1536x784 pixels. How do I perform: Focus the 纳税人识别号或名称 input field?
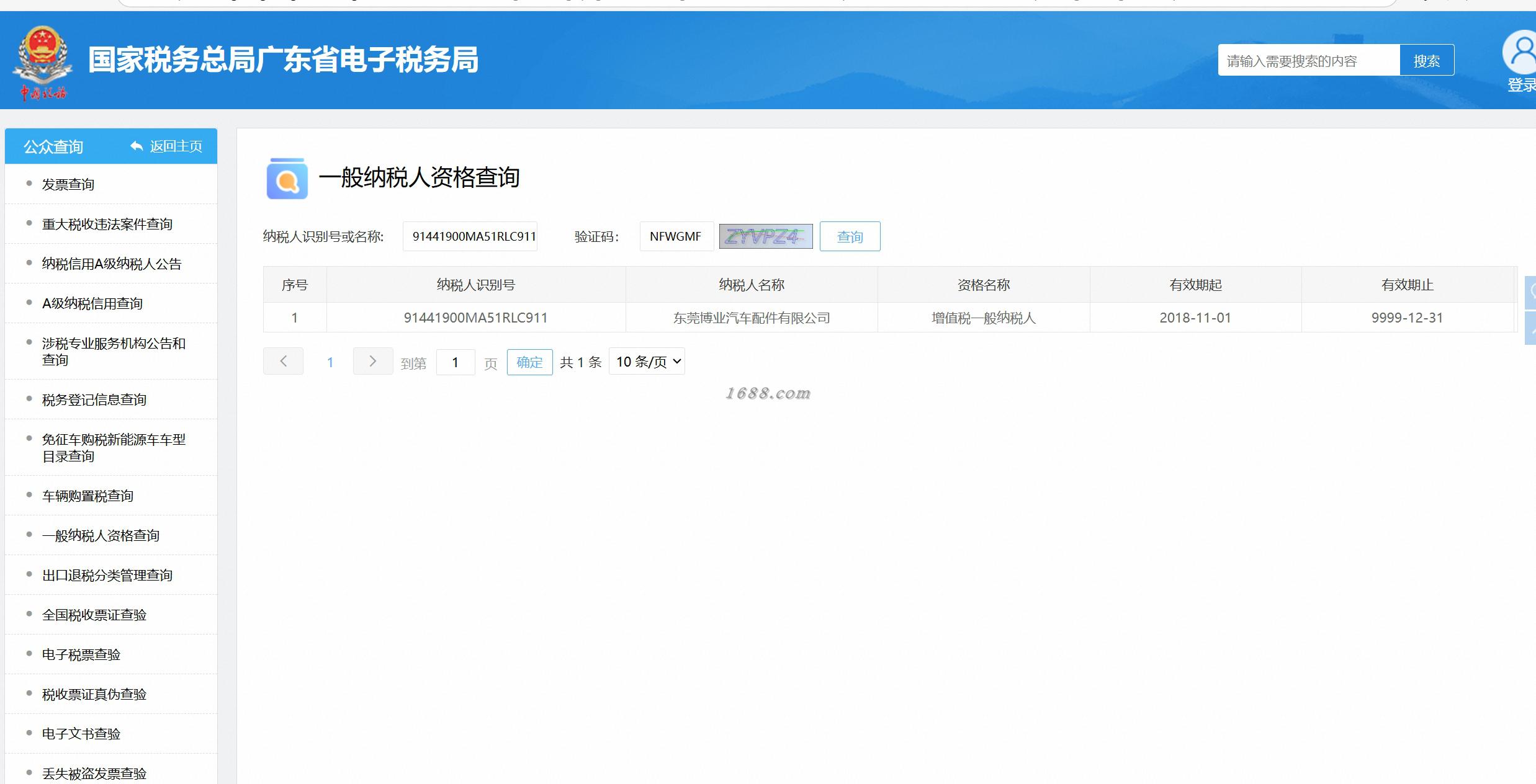tap(470, 236)
